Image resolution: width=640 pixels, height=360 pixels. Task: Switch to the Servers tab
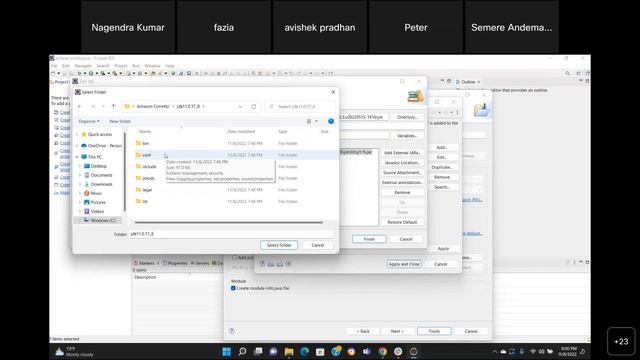click(x=200, y=263)
